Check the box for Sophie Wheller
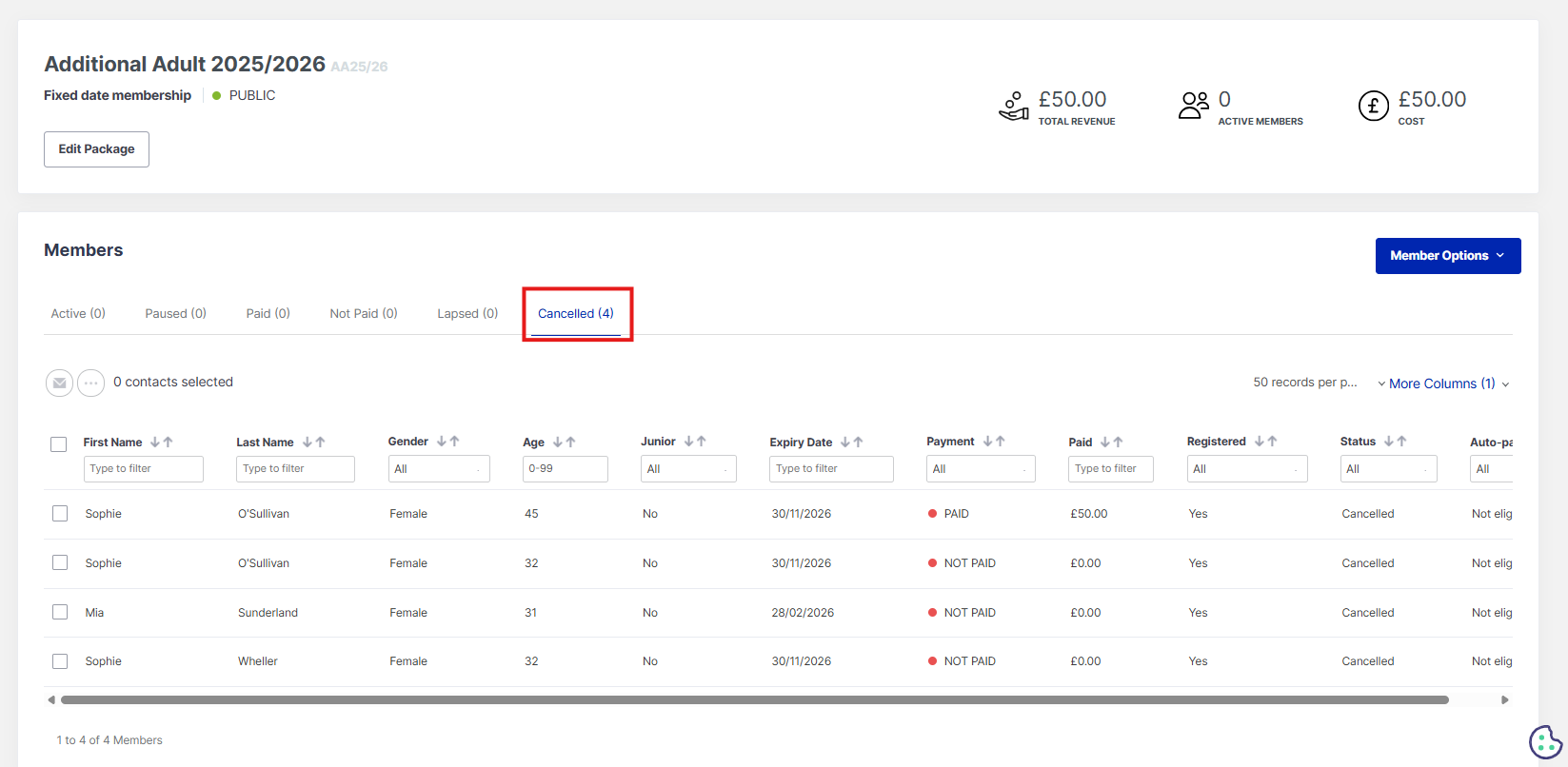 60,661
